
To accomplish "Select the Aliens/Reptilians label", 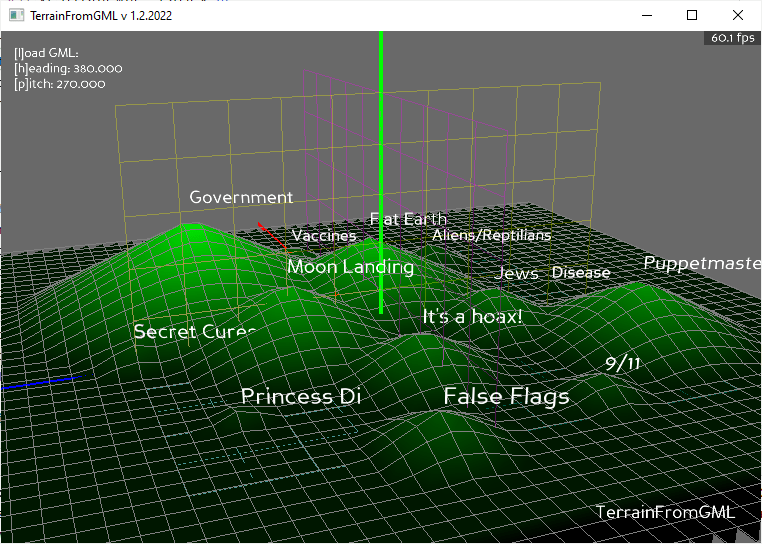I will (x=491, y=235).
